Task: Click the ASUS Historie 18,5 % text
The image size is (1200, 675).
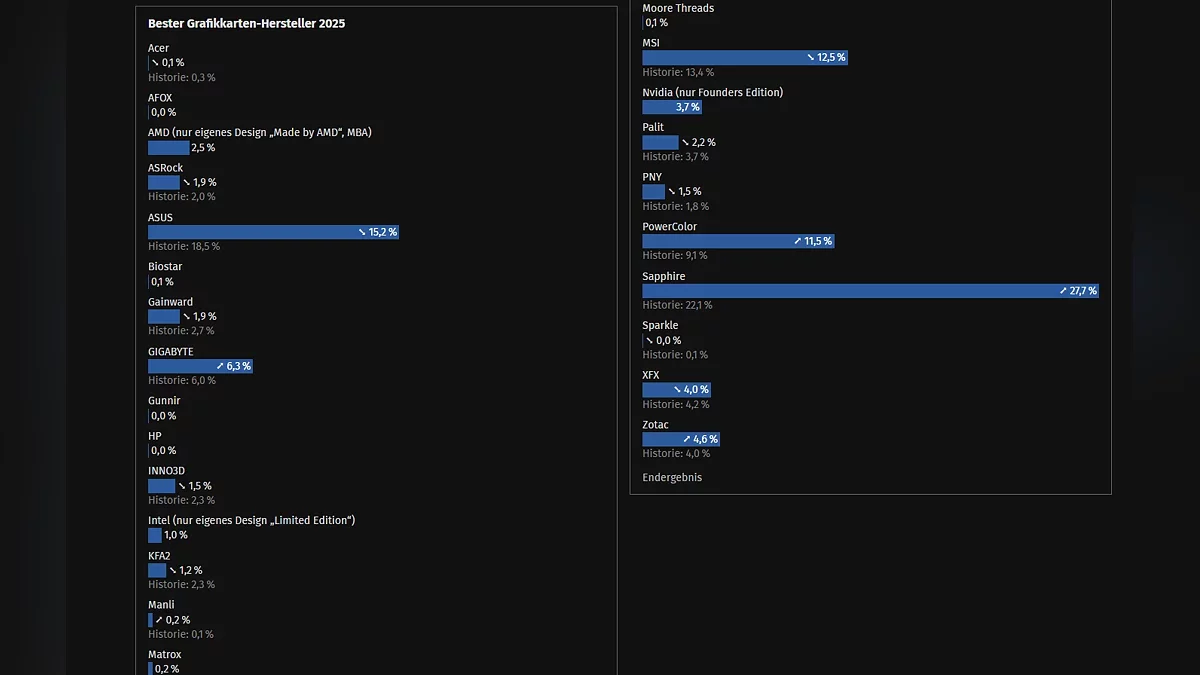Action: 184,246
